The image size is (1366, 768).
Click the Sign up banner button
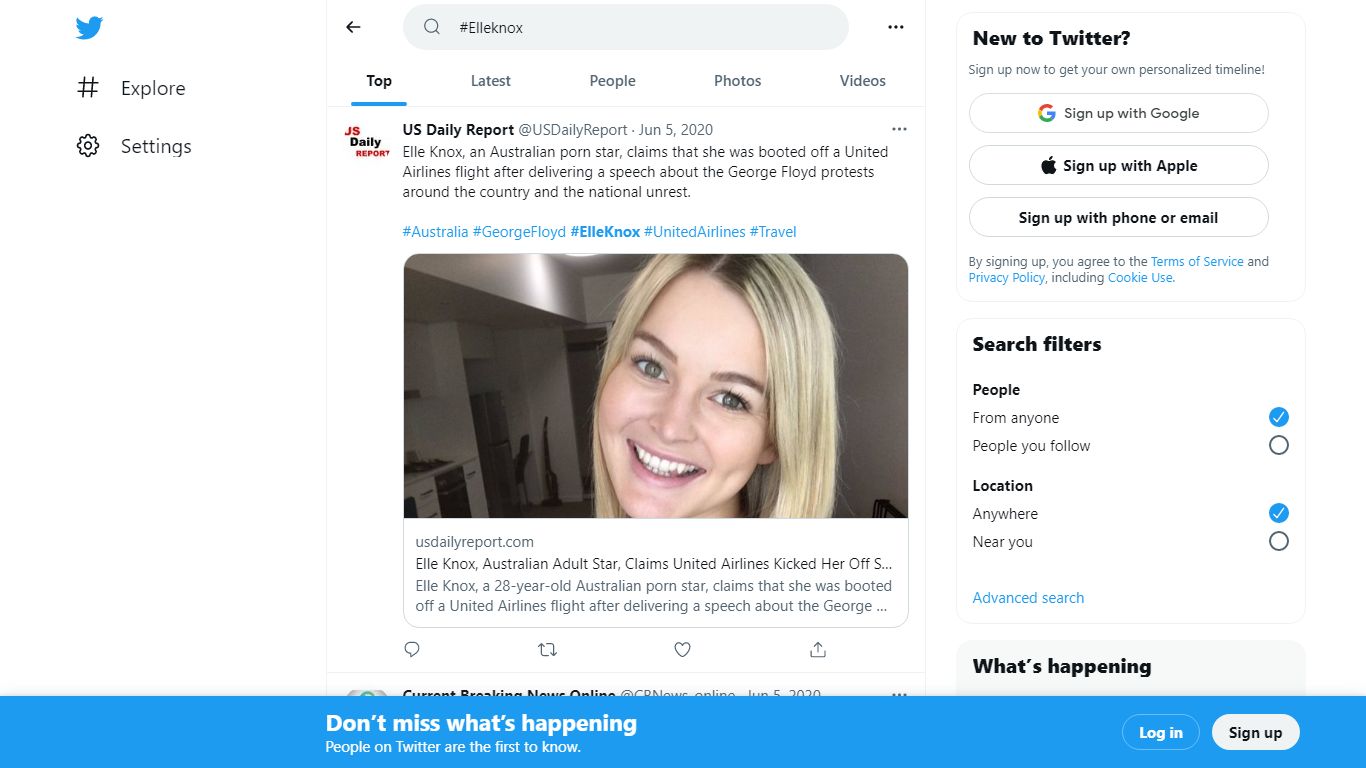(1255, 732)
